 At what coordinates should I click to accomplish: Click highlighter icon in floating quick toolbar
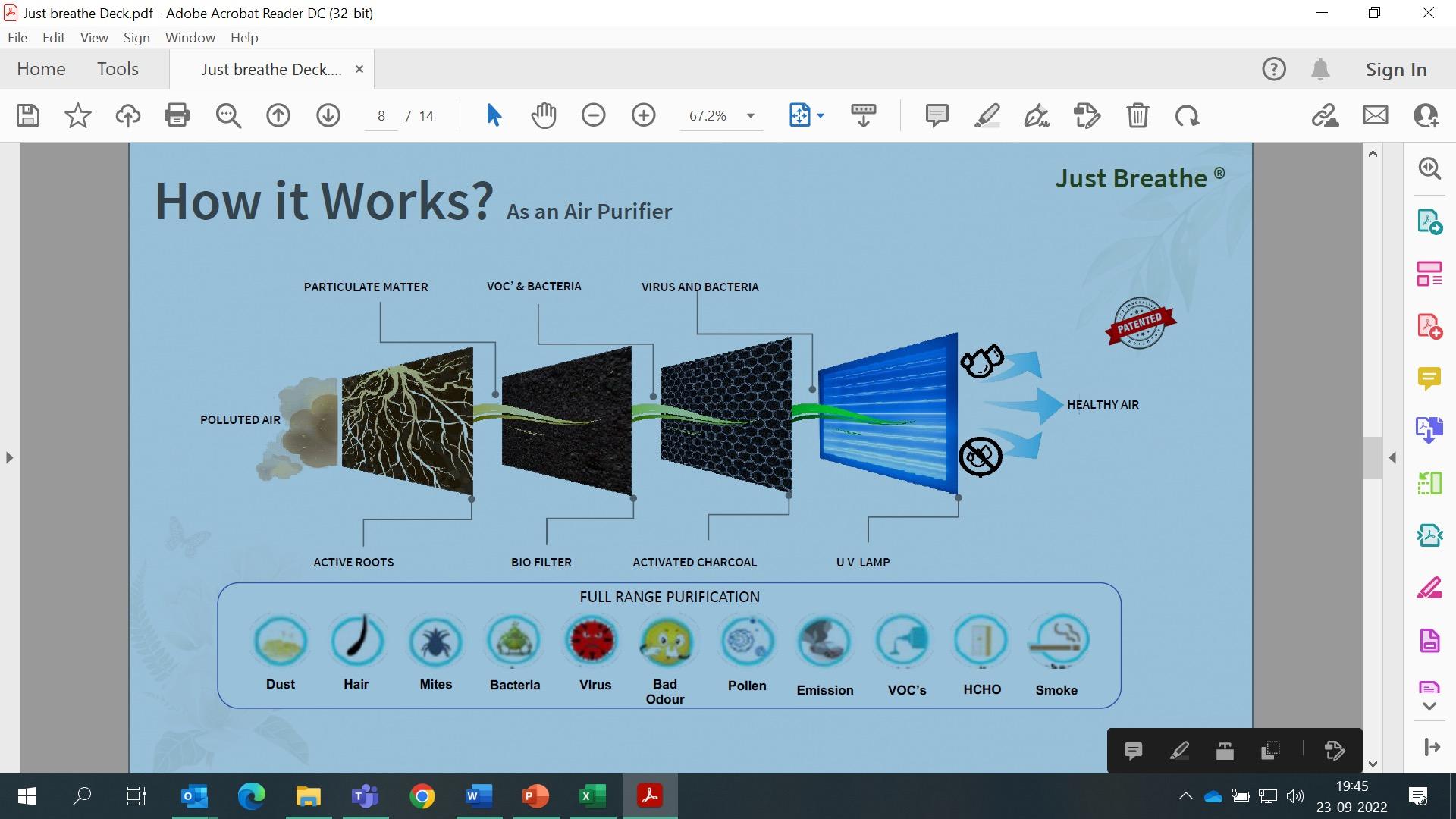(1179, 751)
